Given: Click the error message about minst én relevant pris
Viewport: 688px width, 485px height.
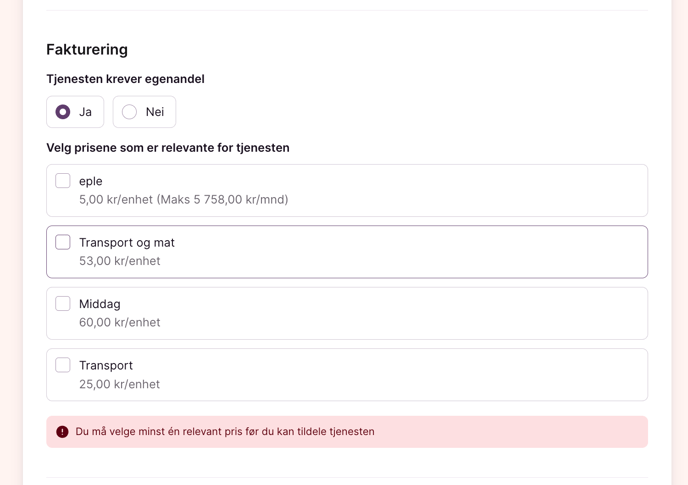Looking at the screenshot, I should 225,432.
